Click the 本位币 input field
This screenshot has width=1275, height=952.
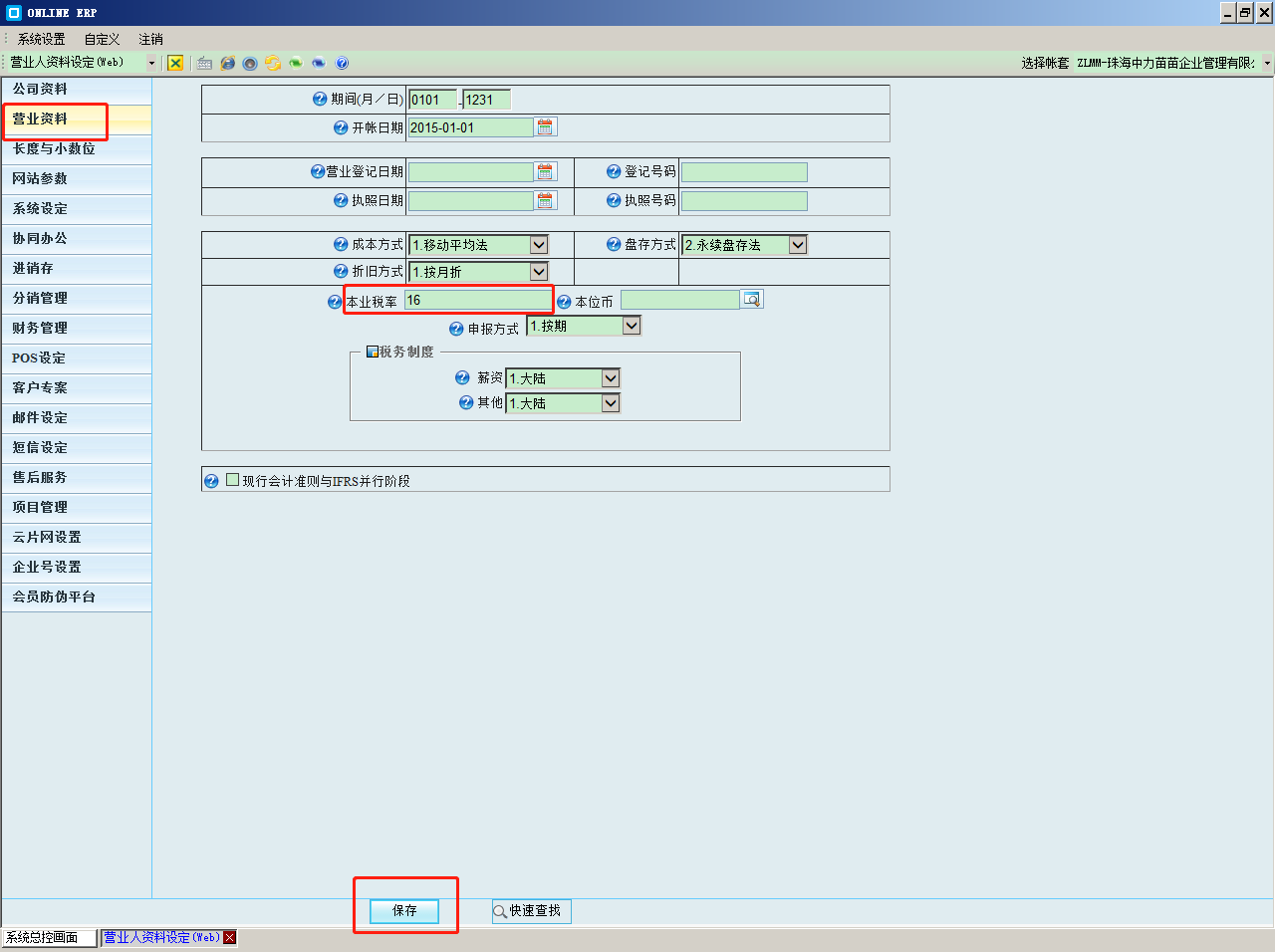680,300
